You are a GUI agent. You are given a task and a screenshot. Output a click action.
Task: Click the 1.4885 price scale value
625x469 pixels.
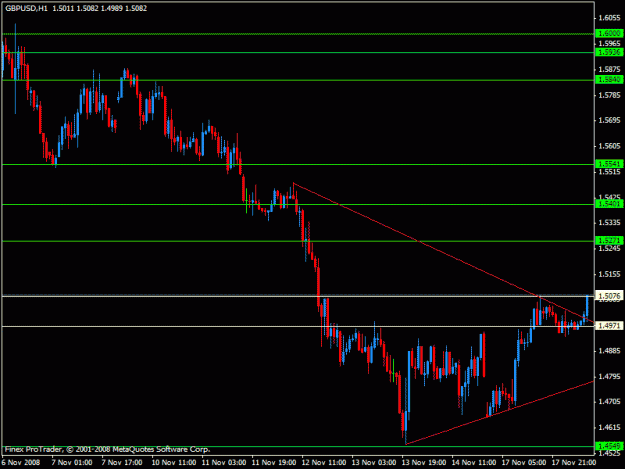tap(609, 351)
